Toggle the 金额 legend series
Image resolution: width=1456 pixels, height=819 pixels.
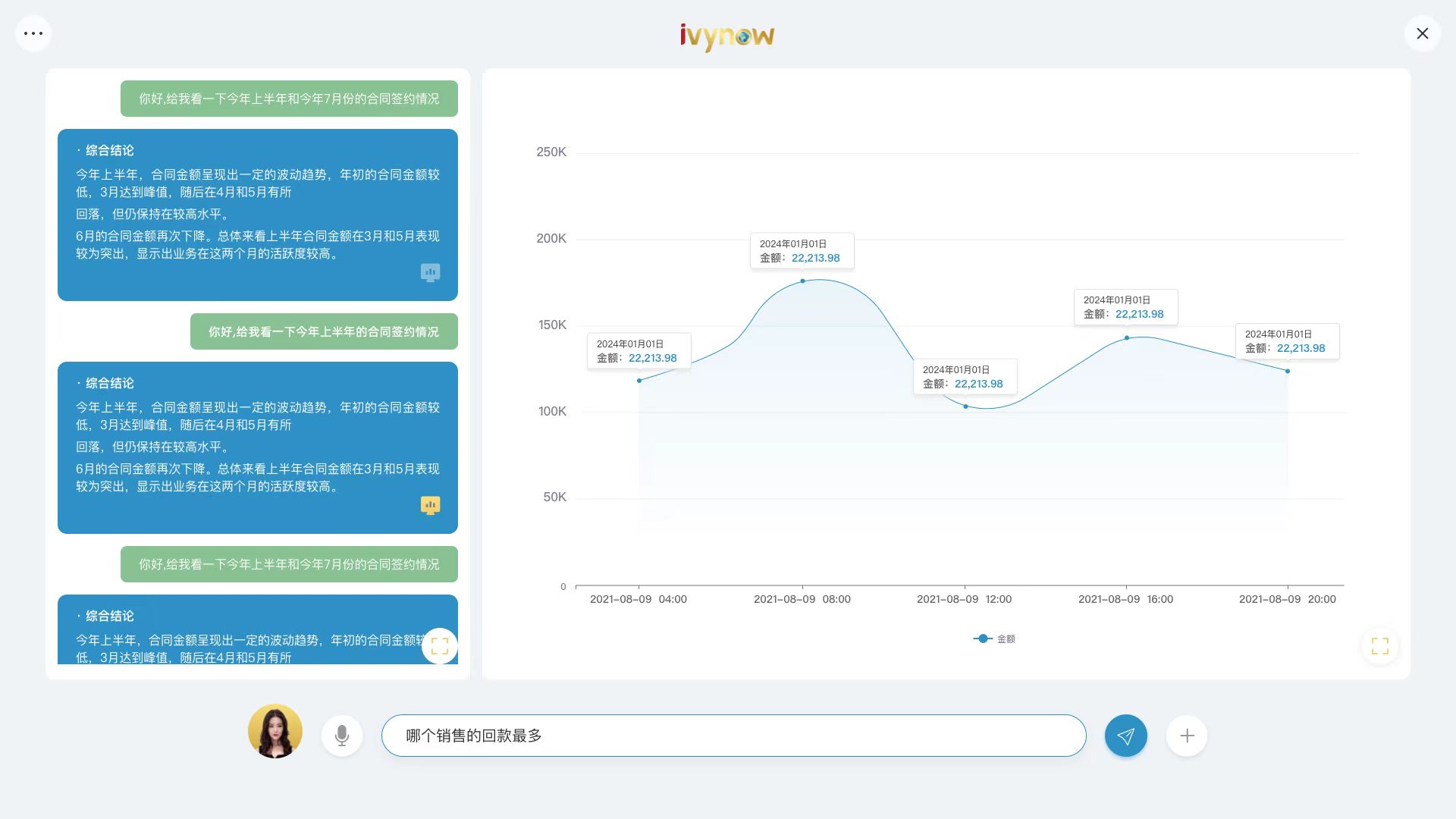point(994,639)
